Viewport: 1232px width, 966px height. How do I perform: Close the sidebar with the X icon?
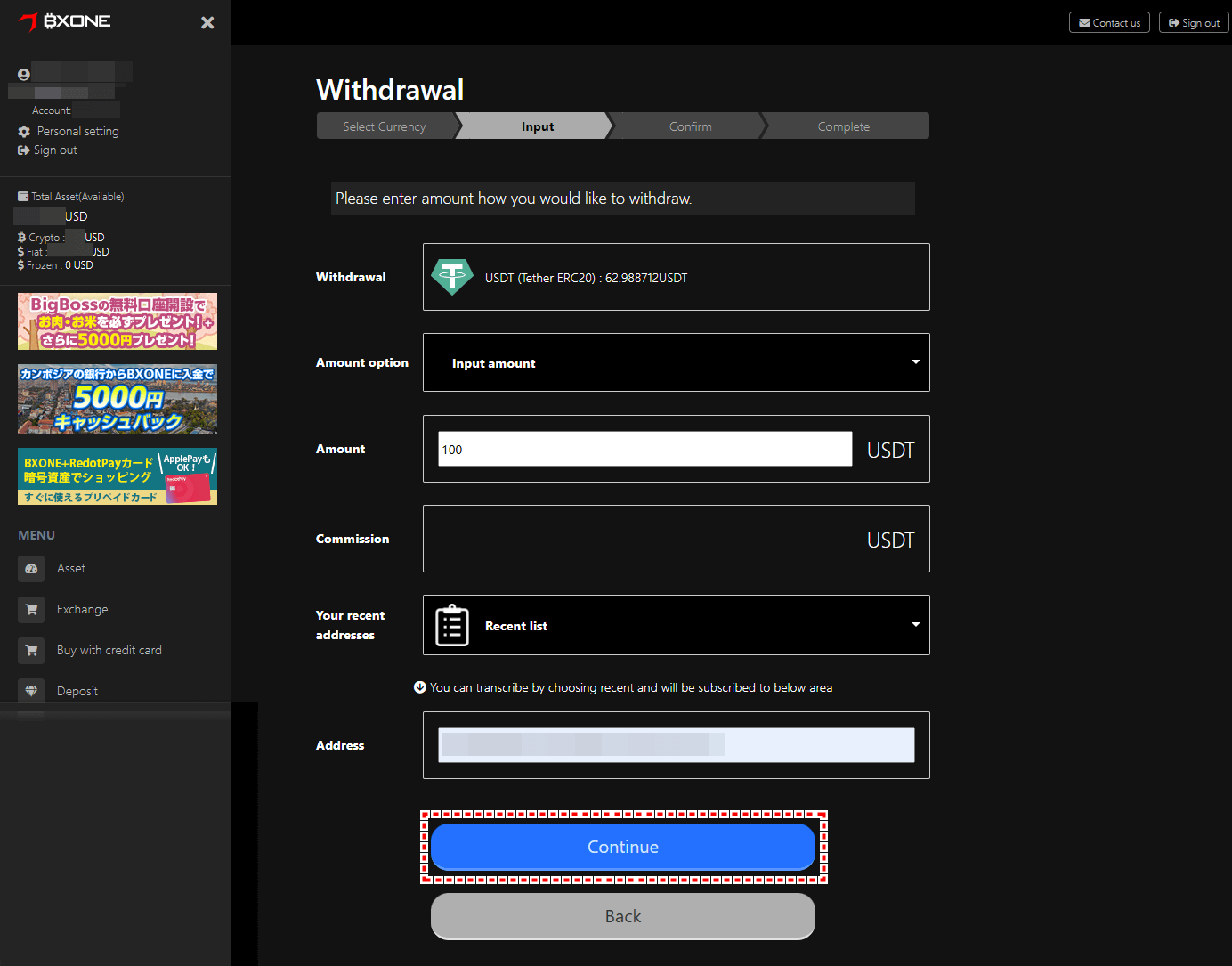pyautogui.click(x=207, y=22)
